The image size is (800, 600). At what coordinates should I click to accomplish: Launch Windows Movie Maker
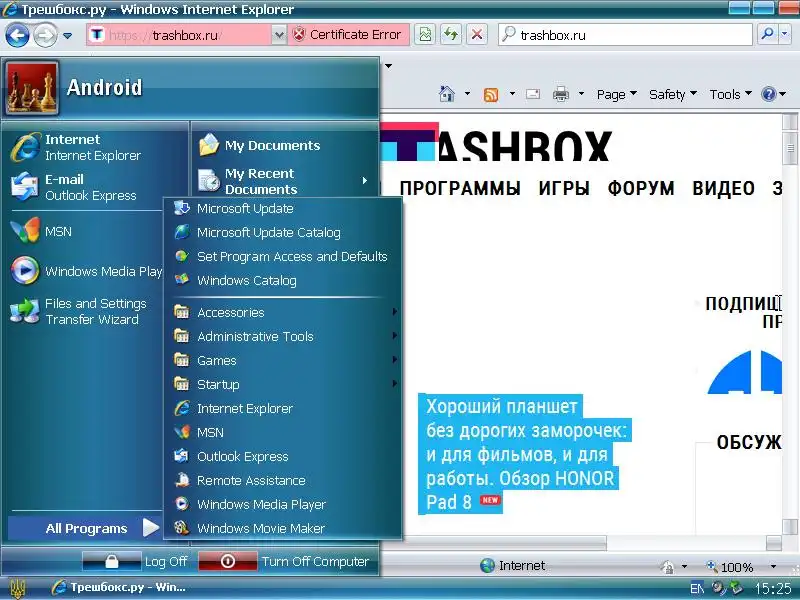pos(283,528)
